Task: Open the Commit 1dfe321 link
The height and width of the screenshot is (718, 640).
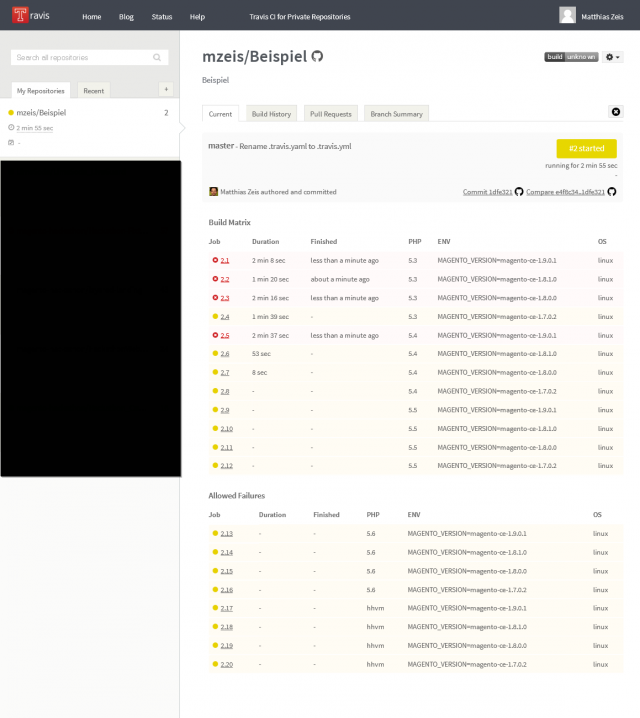Action: point(488,192)
